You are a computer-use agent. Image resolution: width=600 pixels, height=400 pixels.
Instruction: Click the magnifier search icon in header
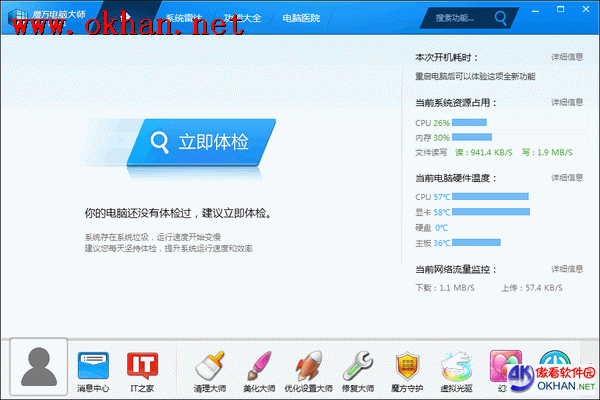pyautogui.click(x=500, y=18)
